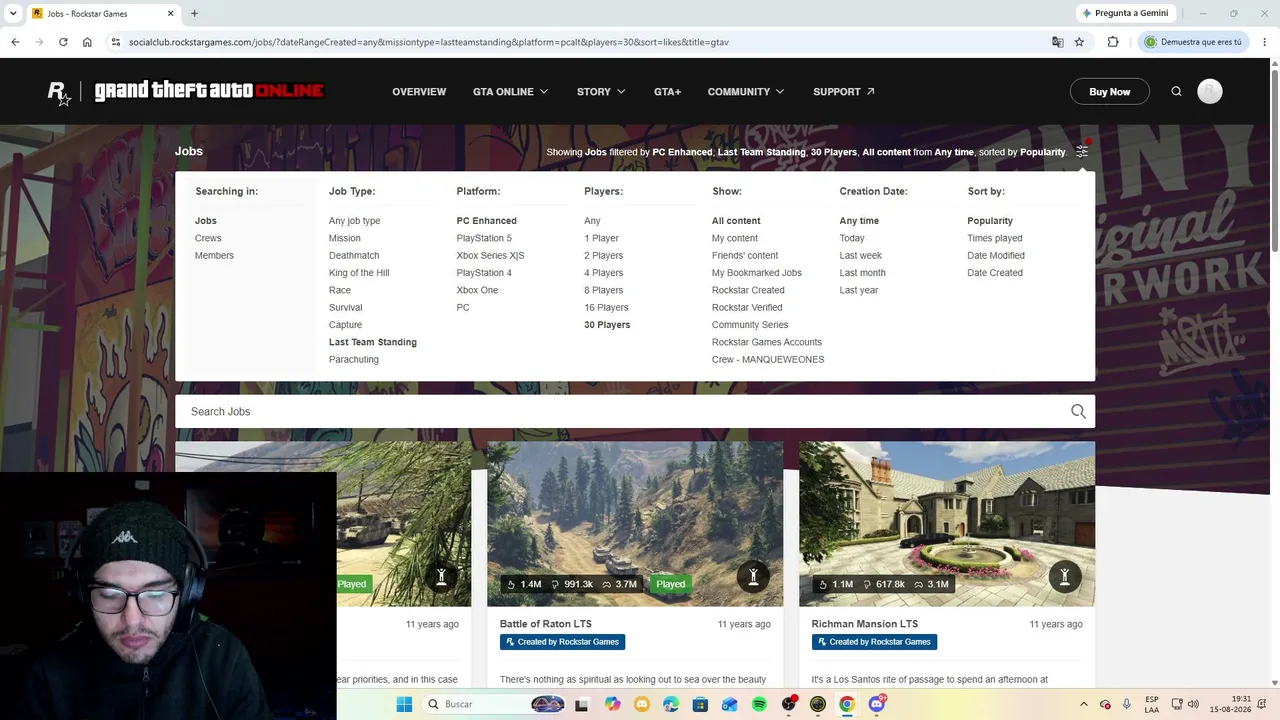The width and height of the screenshot is (1280, 720).
Task: Open the Battle of Raton LTS thumbnail
Action: tap(635, 524)
